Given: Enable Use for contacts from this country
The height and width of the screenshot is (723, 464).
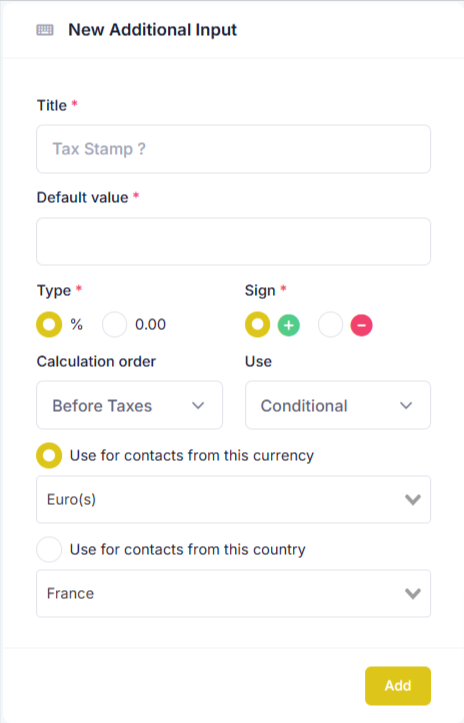Looking at the screenshot, I should tap(49, 549).
